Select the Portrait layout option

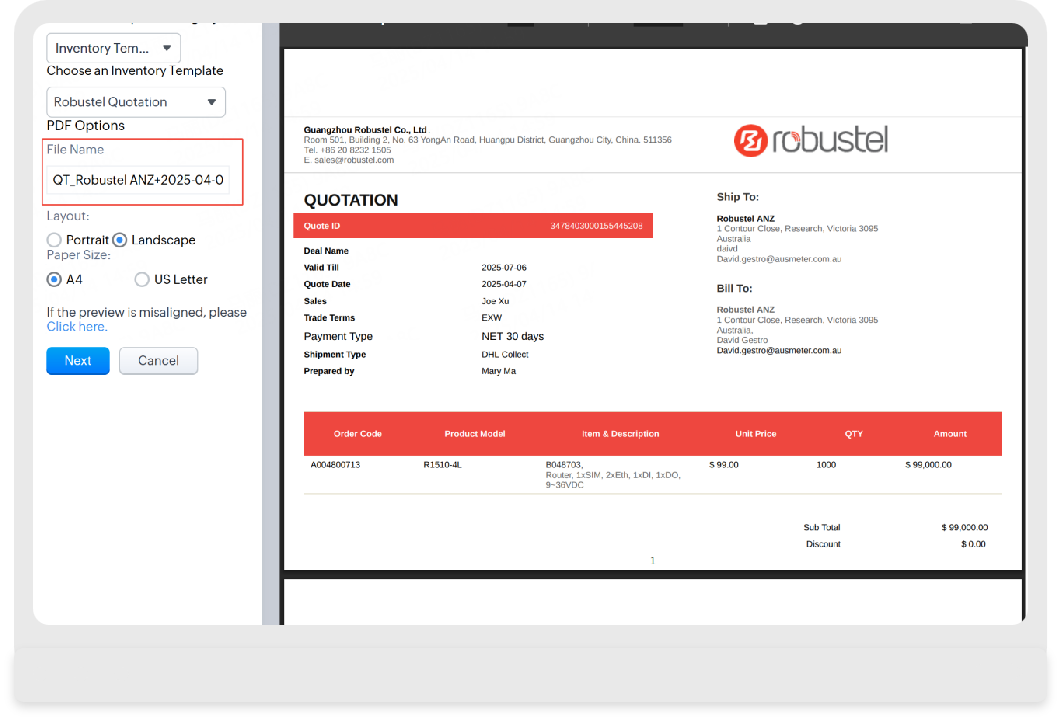point(54,240)
